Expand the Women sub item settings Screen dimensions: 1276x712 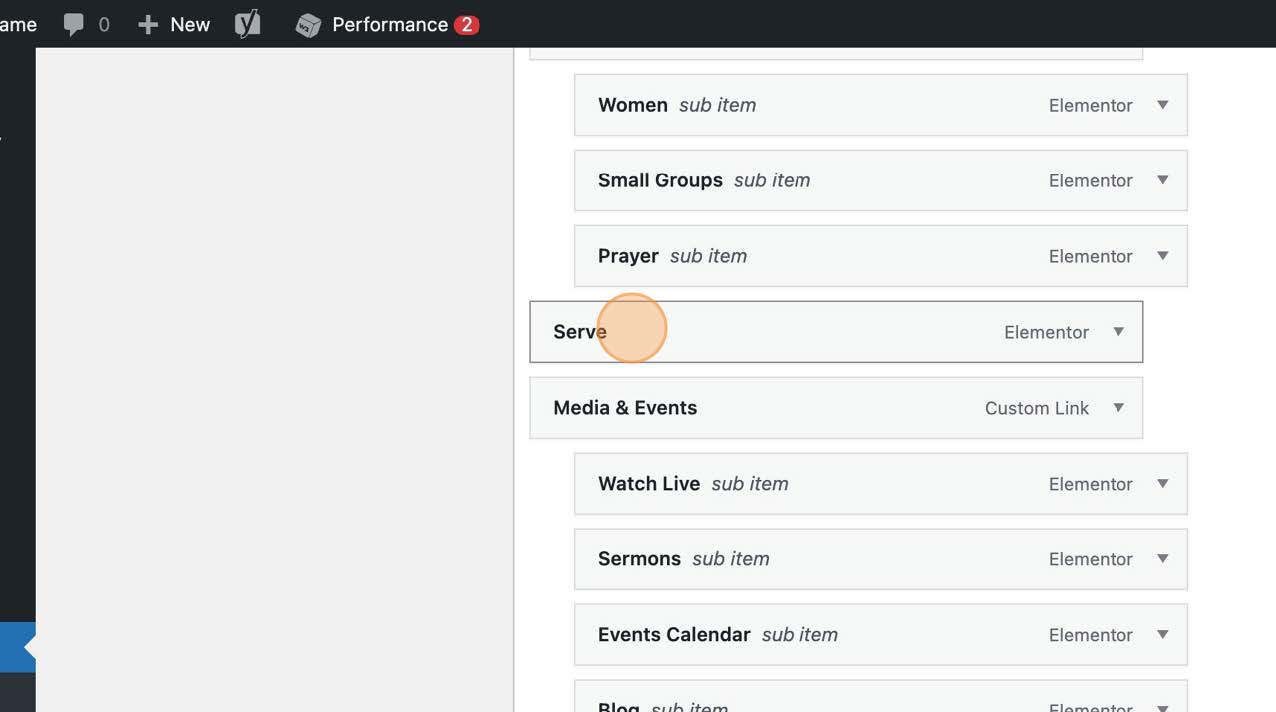click(x=1162, y=105)
